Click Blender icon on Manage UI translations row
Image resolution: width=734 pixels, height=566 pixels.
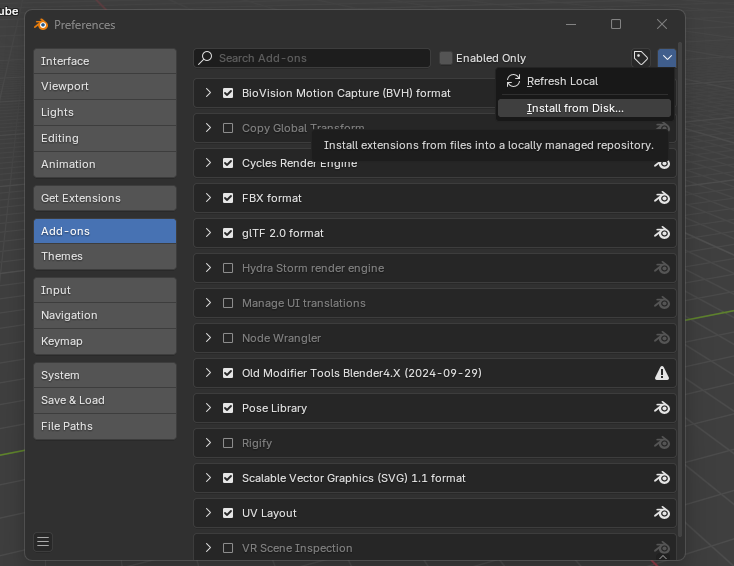click(661, 303)
